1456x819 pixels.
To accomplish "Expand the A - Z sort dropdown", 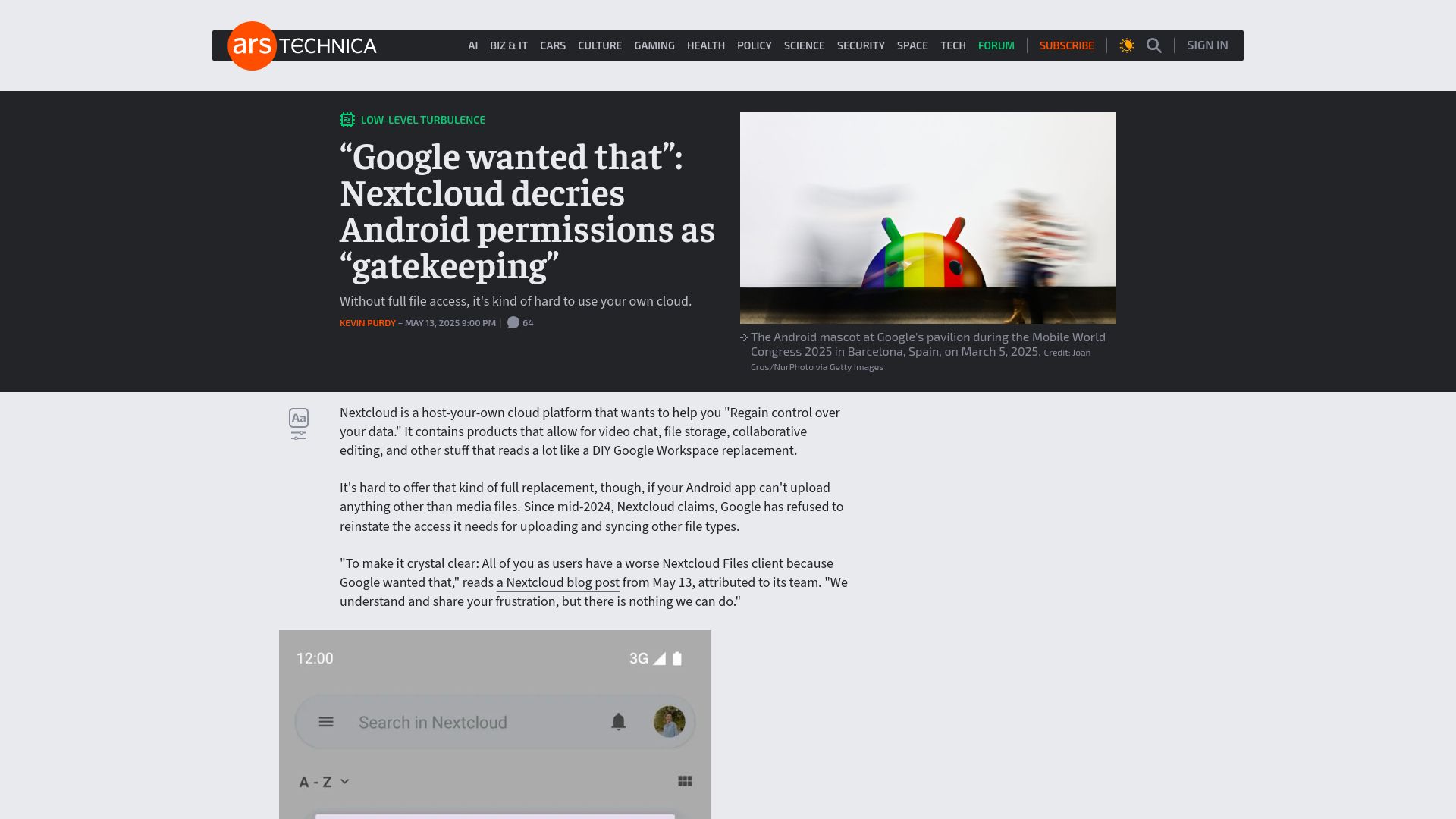I will tap(324, 782).
